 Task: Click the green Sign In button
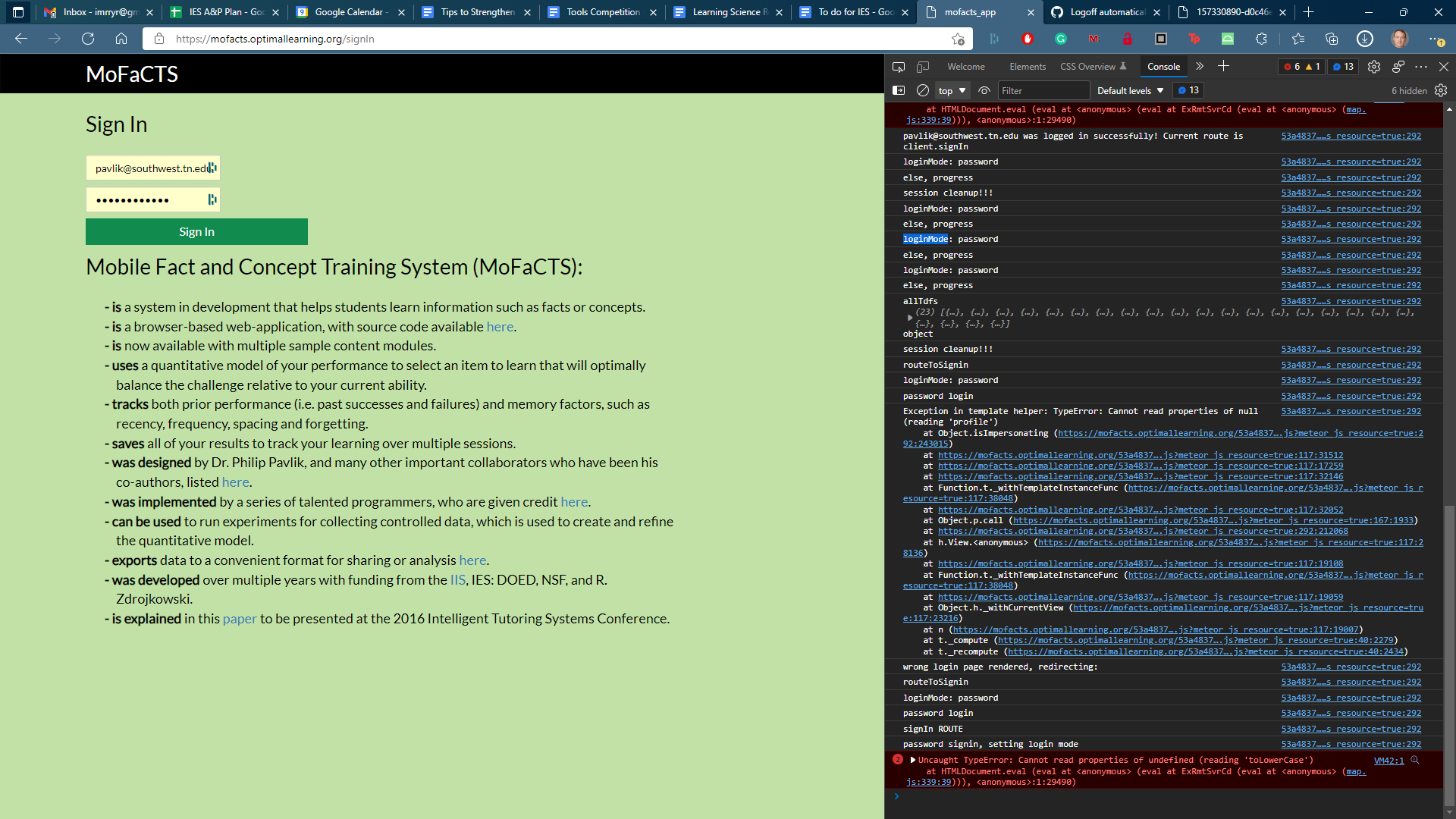pos(196,231)
